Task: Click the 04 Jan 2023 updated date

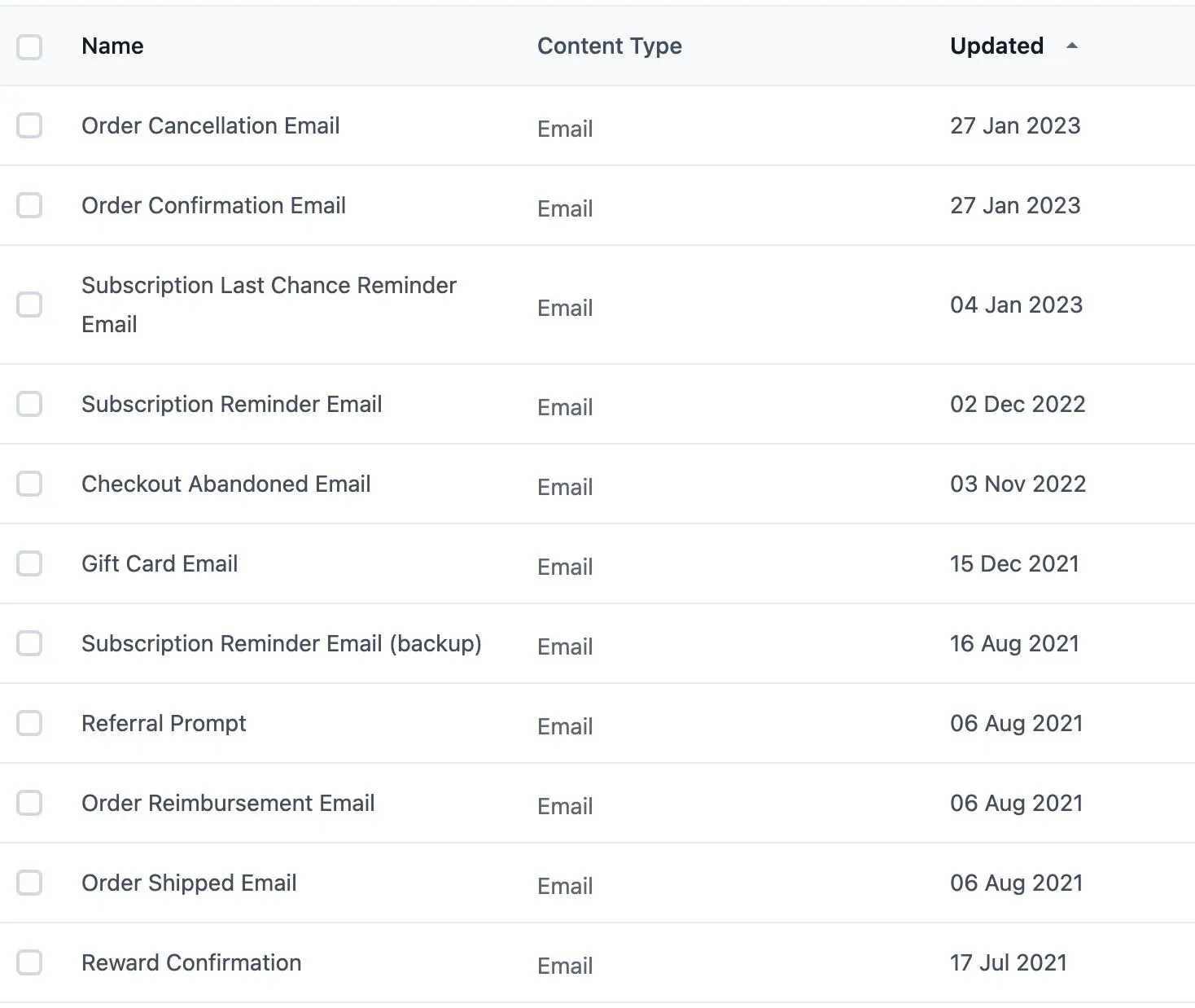Action: click(1017, 305)
